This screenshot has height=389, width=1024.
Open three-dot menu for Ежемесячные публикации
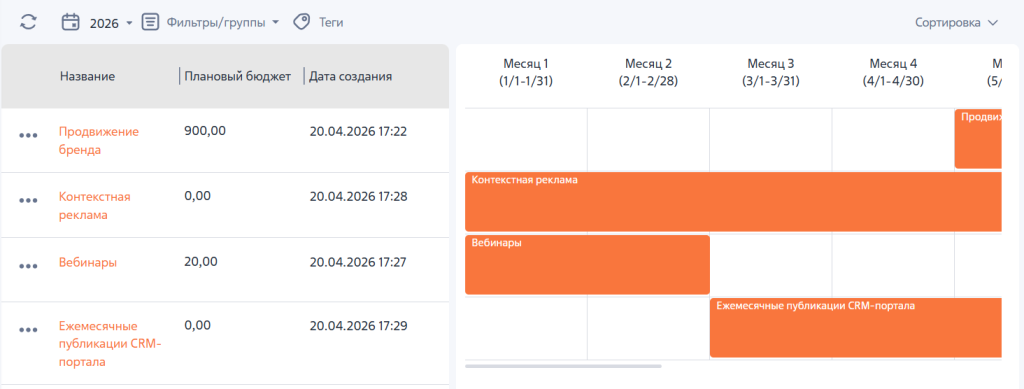tap(28, 330)
